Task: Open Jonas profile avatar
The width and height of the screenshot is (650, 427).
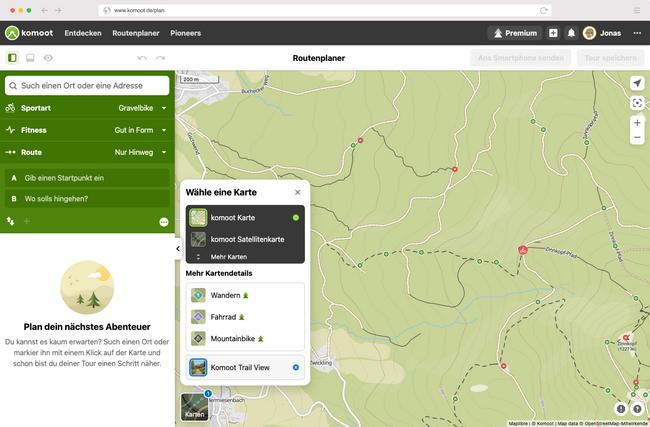Action: (x=589, y=33)
